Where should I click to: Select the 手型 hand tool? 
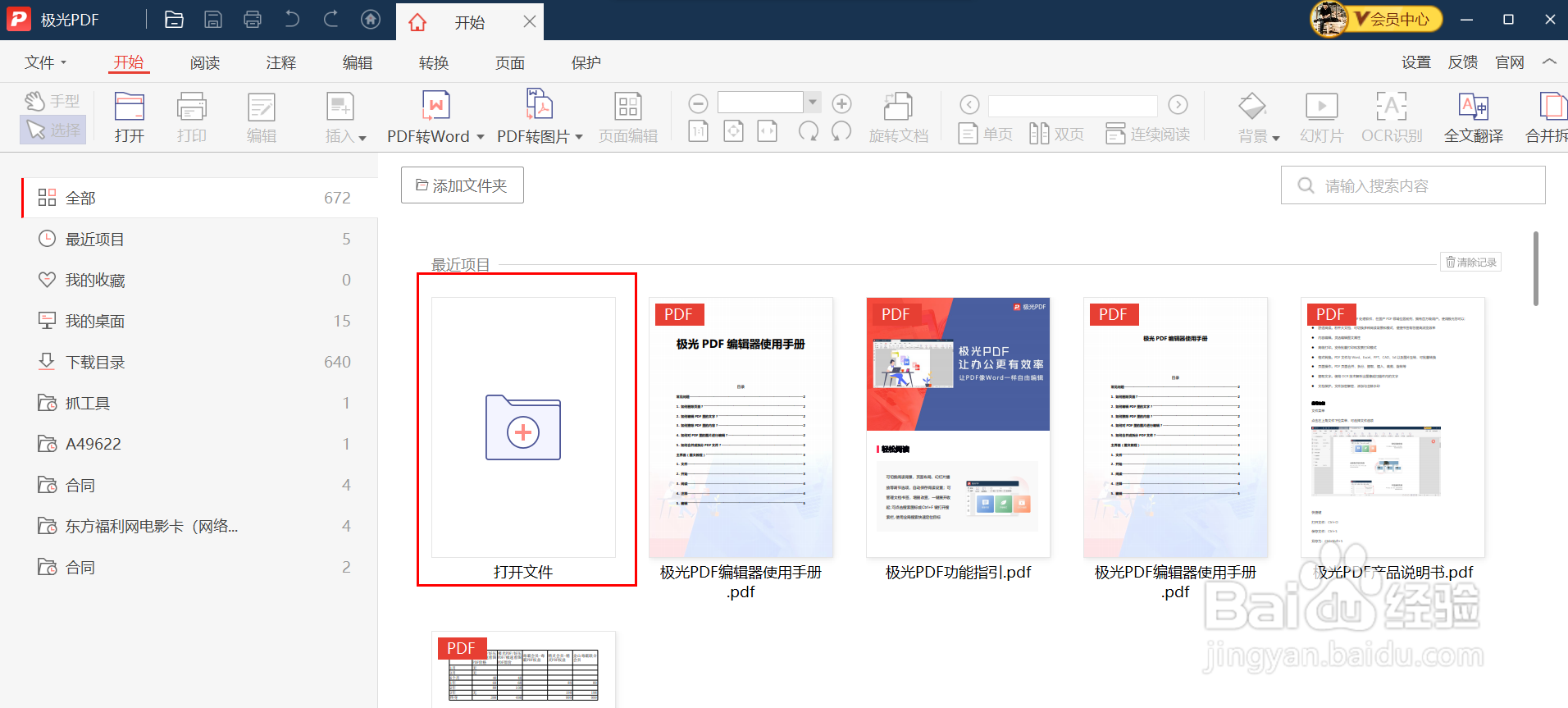(52, 101)
